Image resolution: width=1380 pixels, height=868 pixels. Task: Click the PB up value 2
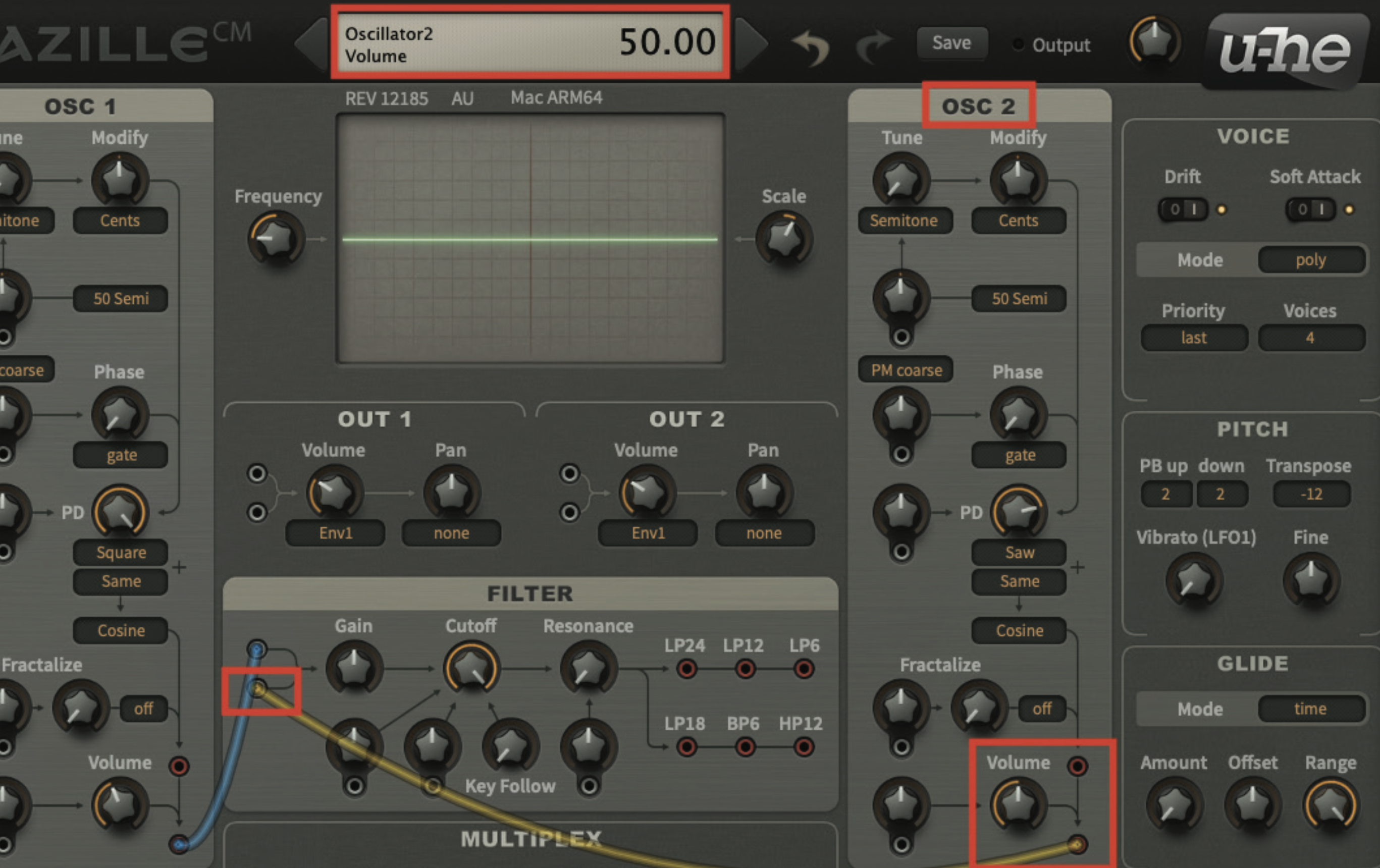click(x=1166, y=494)
